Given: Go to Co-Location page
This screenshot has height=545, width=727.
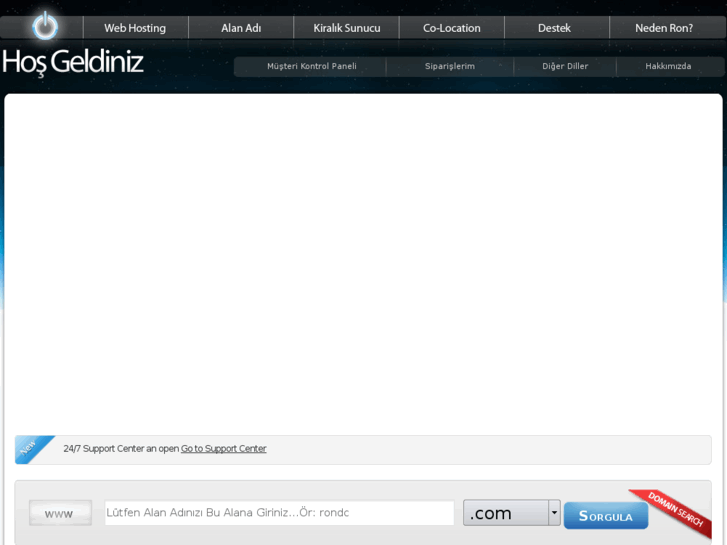Looking at the screenshot, I should click(452, 28).
